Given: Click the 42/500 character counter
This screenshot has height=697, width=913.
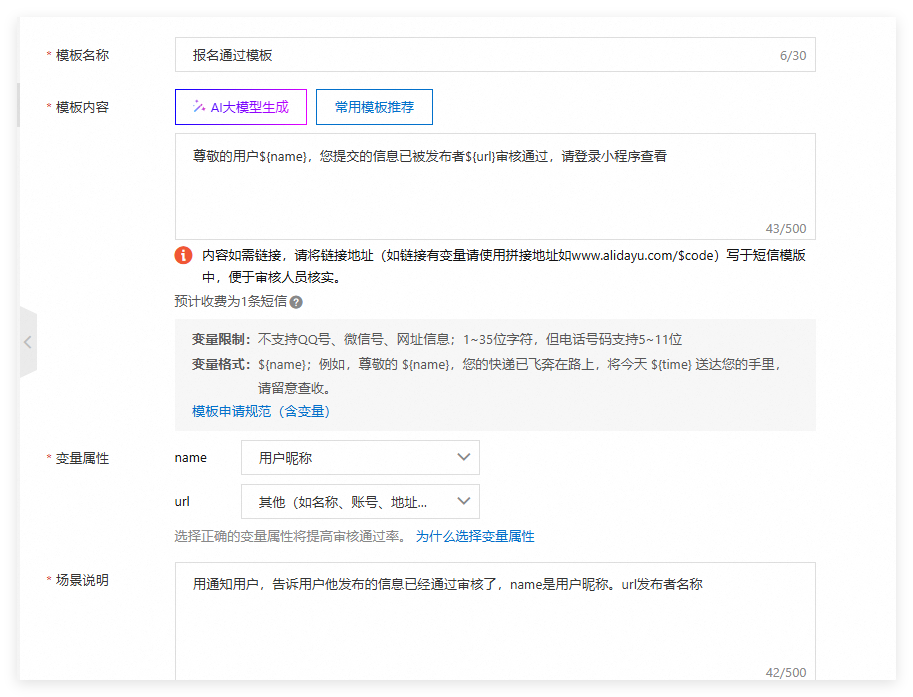Looking at the screenshot, I should 786,673.
